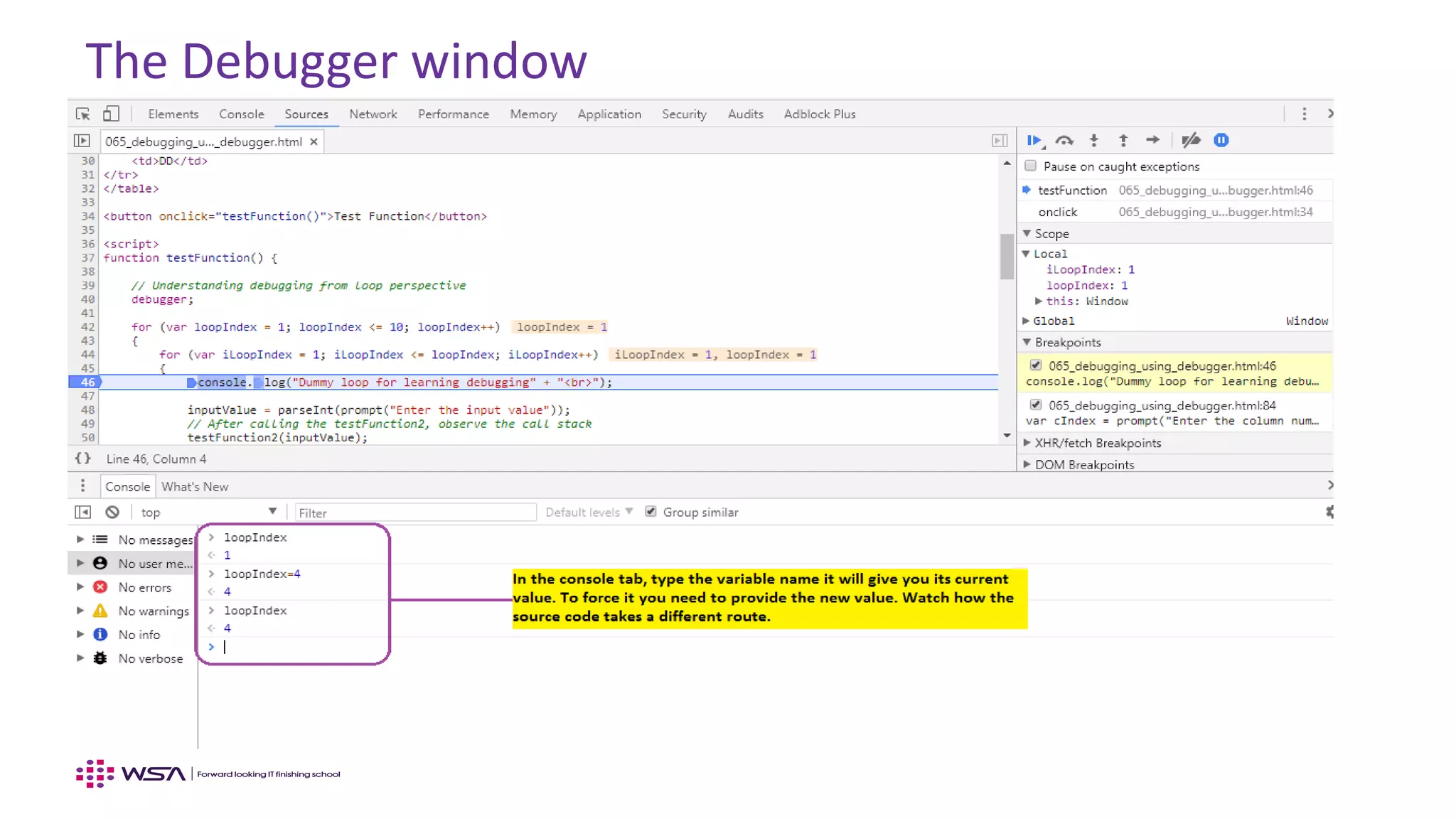Viewport: 1456px width, 819px height.
Task: Open the What's New drawer tab
Action: (x=195, y=486)
